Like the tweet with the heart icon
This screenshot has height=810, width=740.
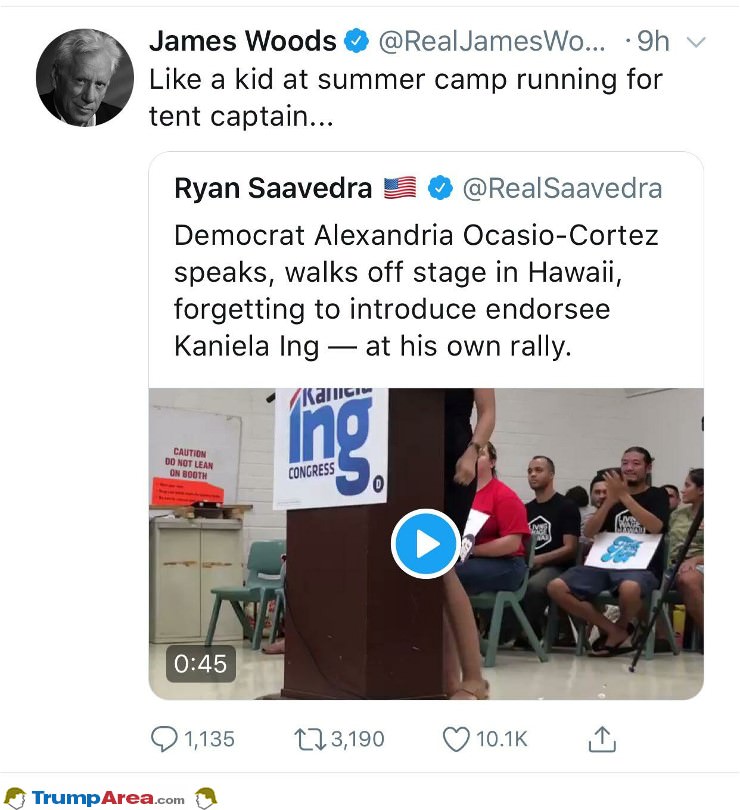(x=456, y=739)
